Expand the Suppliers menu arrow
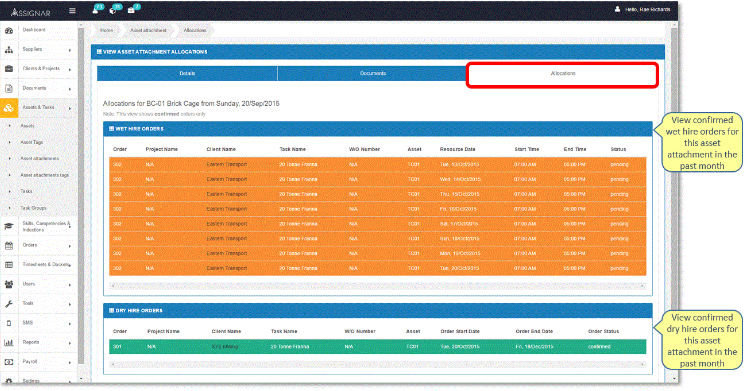Viewport: 750px width, 391px height. point(70,50)
